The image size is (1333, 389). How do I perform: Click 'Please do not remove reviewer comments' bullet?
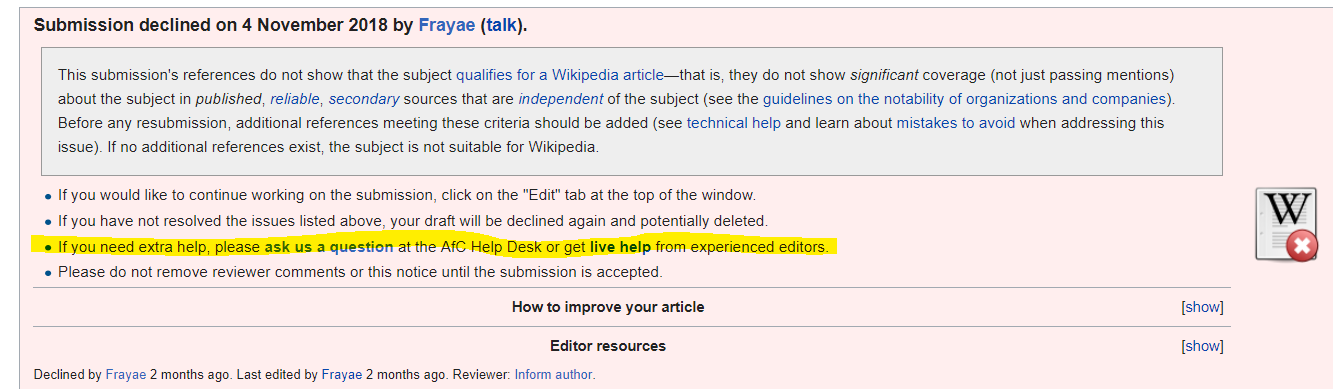coord(360,272)
